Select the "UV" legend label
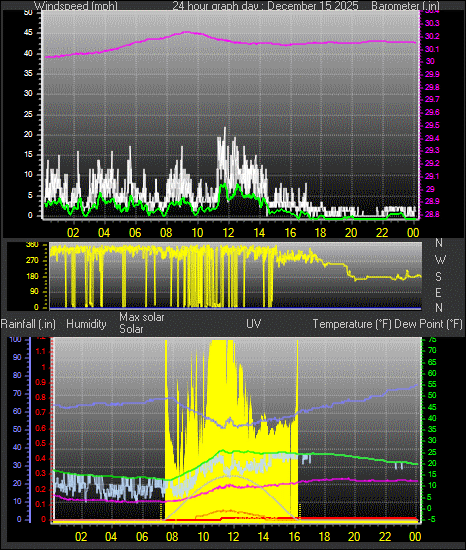Viewport: 466px width, 550px height. 254,324
